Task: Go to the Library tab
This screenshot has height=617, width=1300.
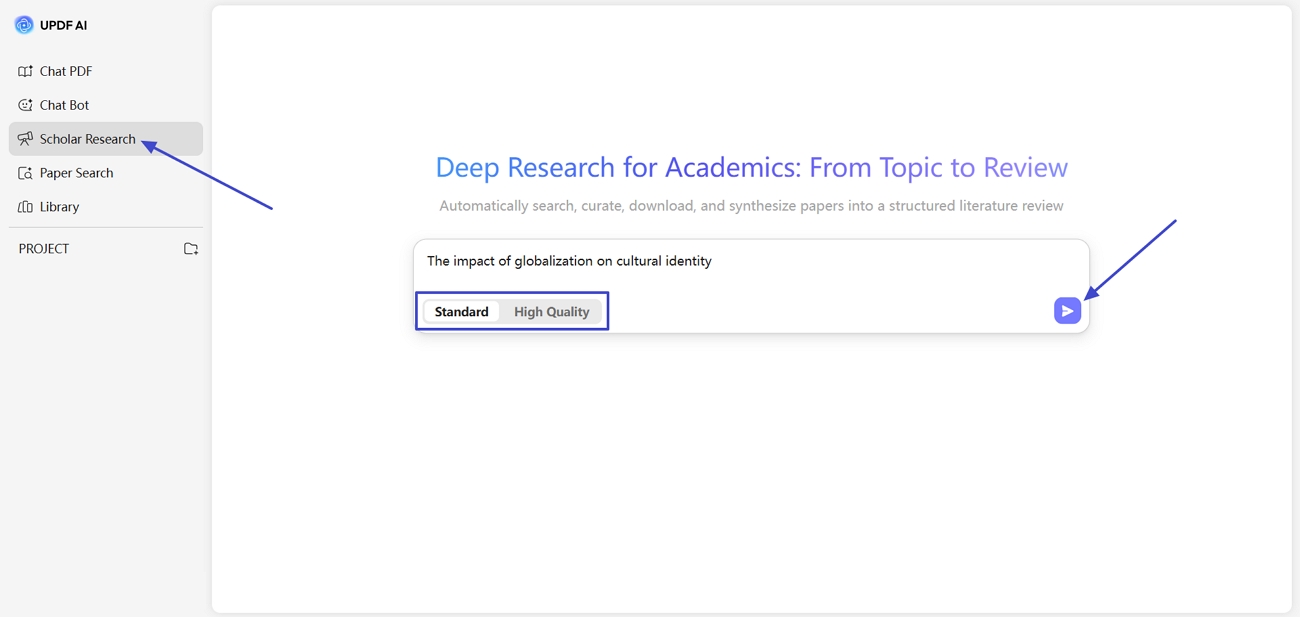Action: (x=60, y=206)
